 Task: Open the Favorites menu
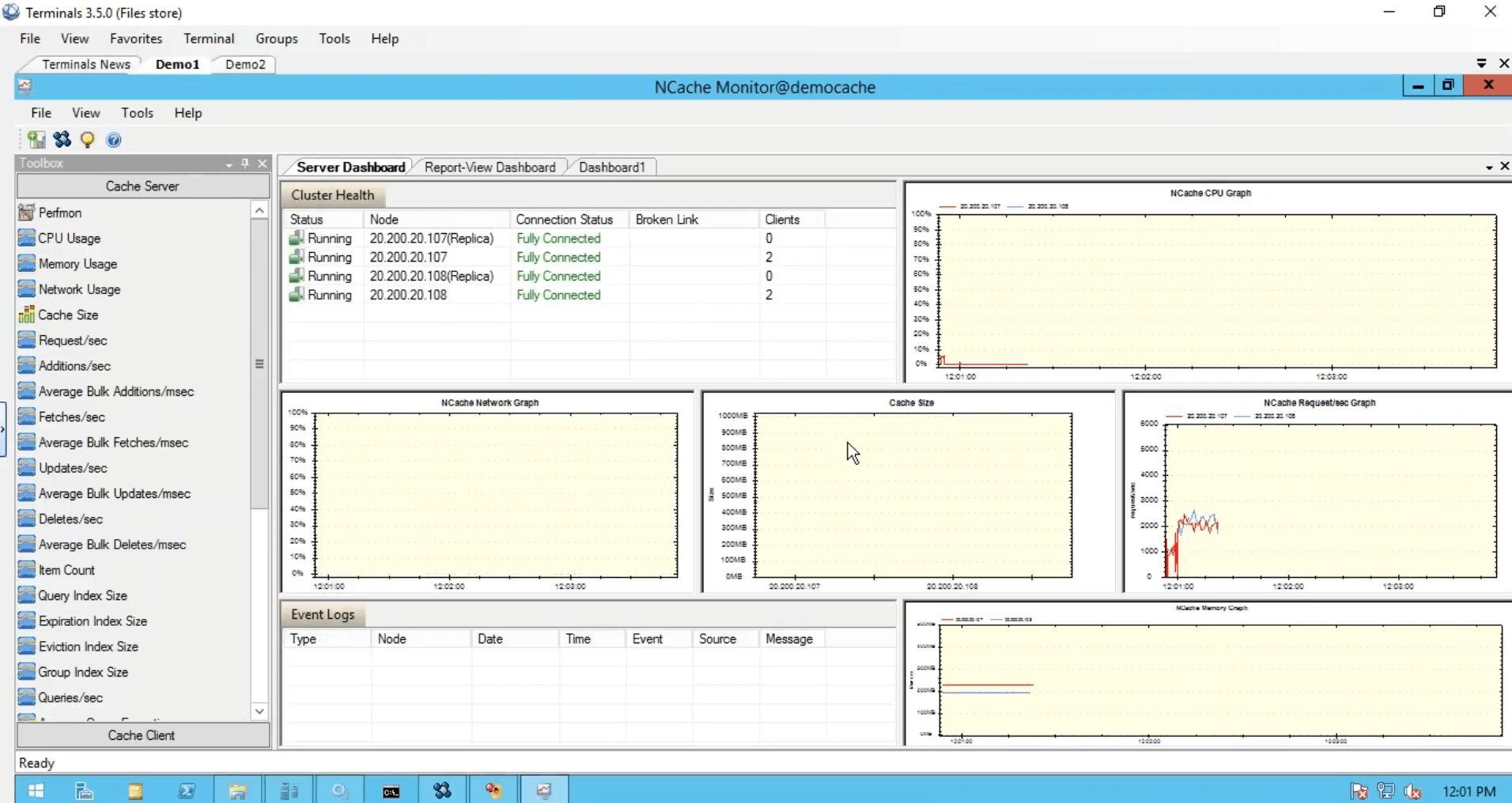pos(136,38)
